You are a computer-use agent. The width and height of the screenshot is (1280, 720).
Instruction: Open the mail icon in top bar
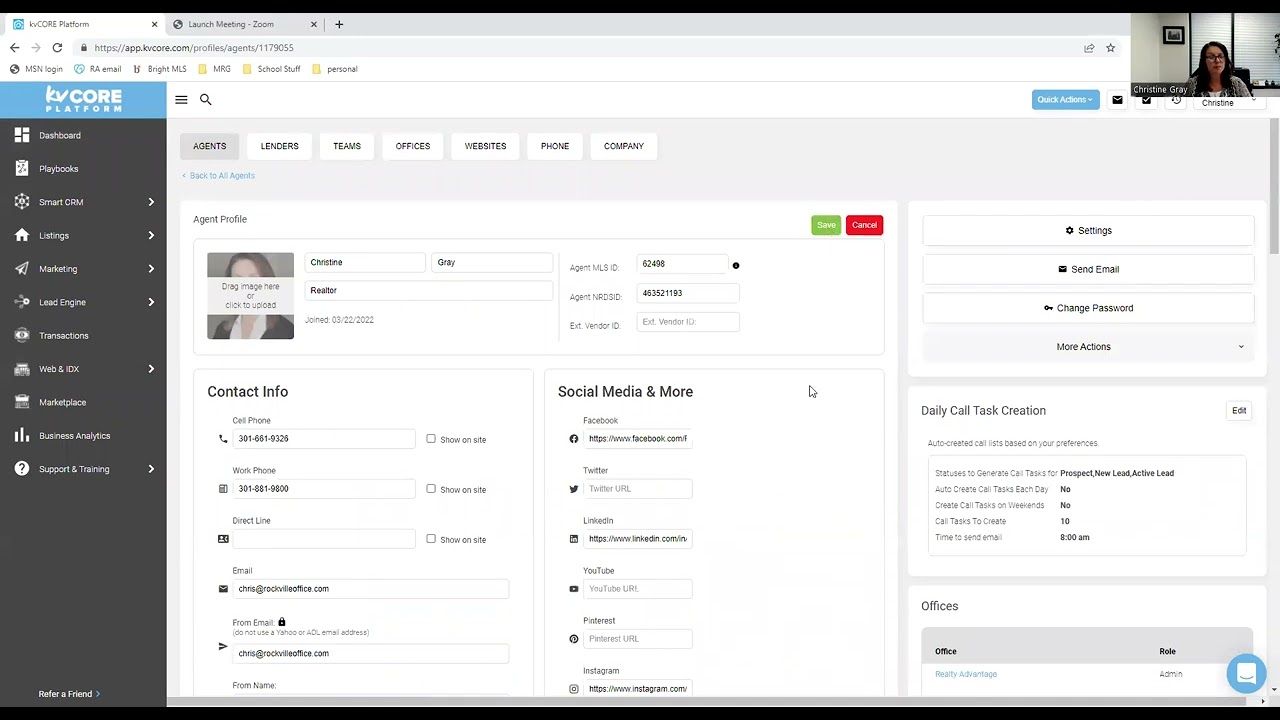tap(1117, 100)
